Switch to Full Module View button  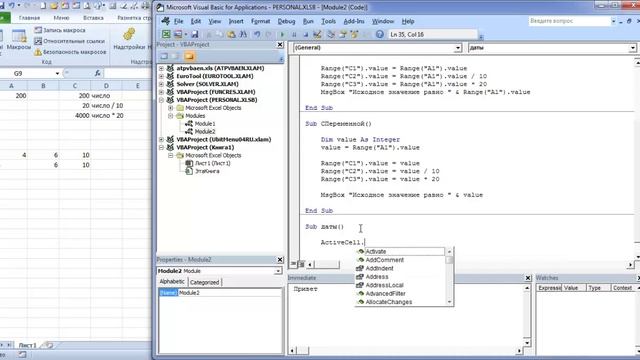tap(302, 264)
